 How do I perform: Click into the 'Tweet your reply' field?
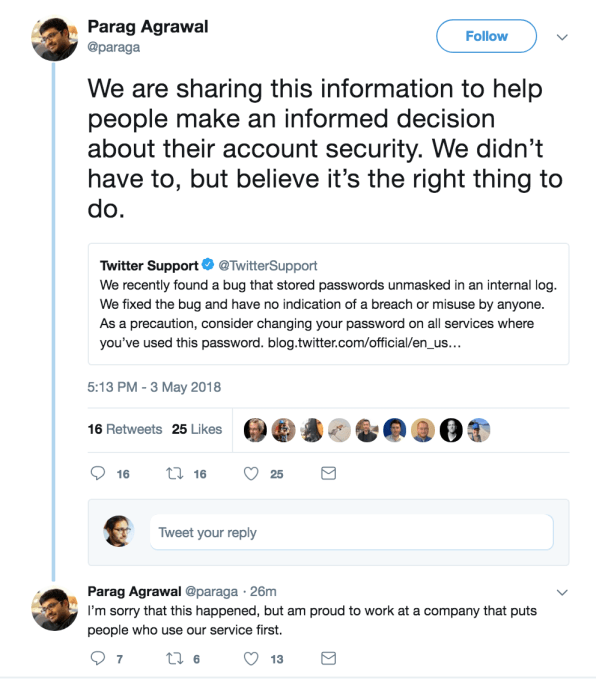pyautogui.click(x=352, y=532)
